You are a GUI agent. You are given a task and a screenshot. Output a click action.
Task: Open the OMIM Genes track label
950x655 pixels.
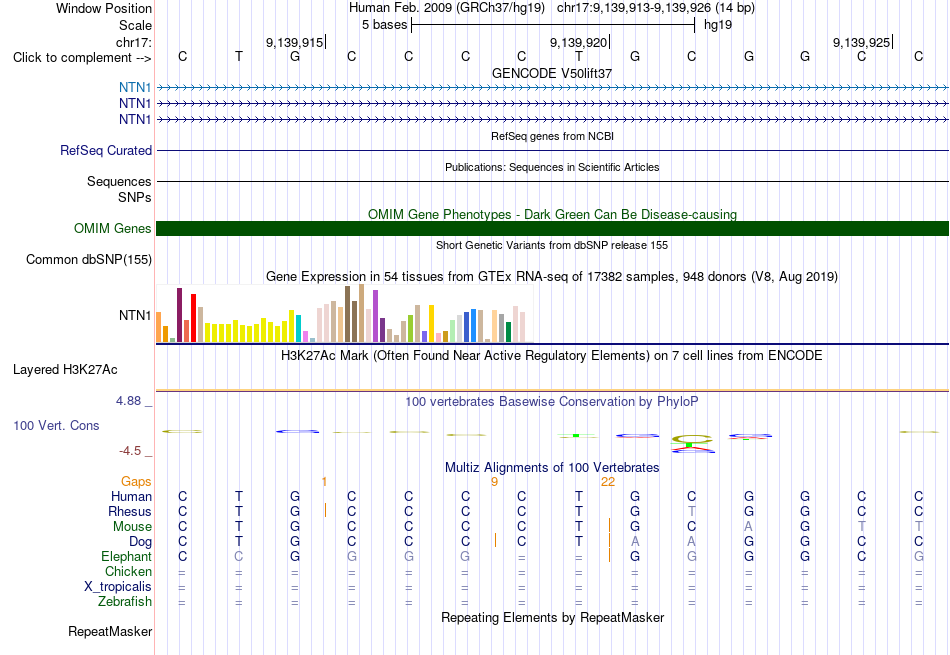[x=112, y=228]
